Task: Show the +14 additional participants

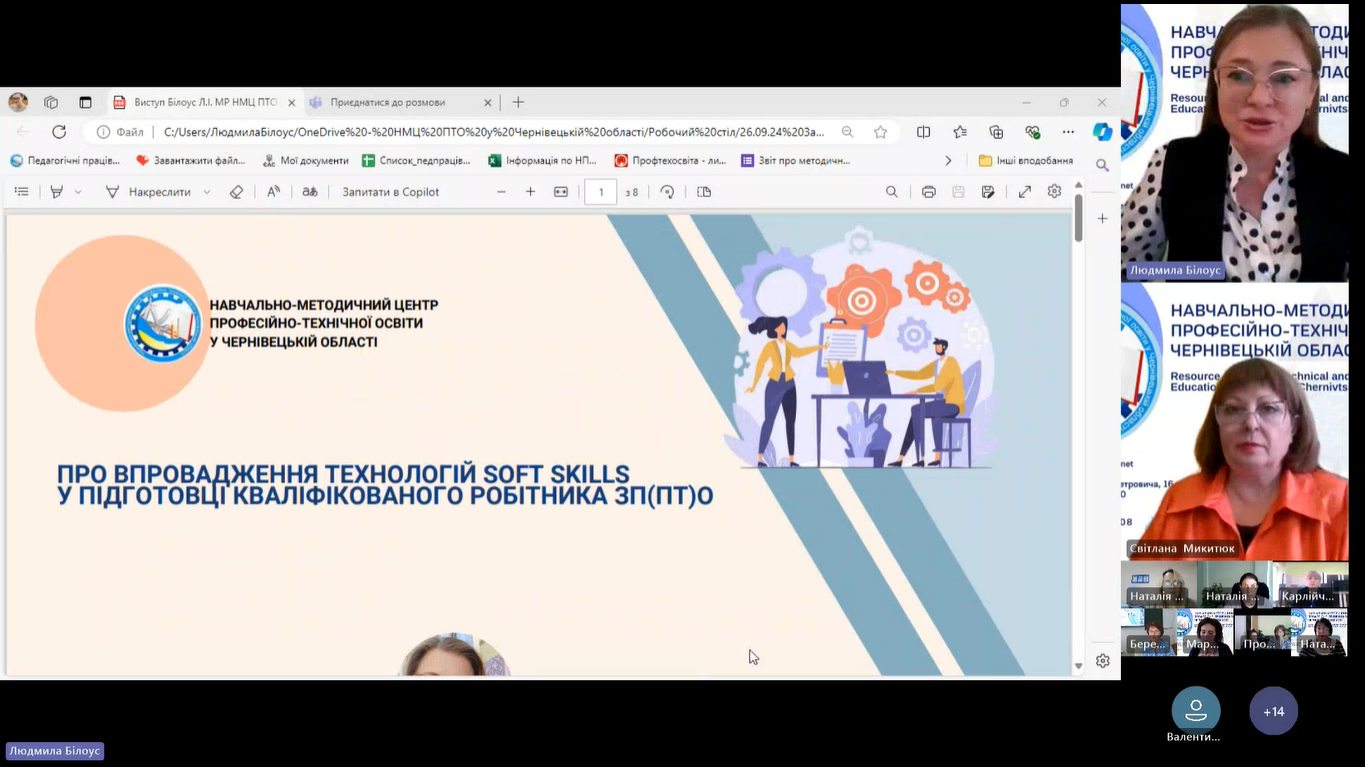Action: 1273,711
